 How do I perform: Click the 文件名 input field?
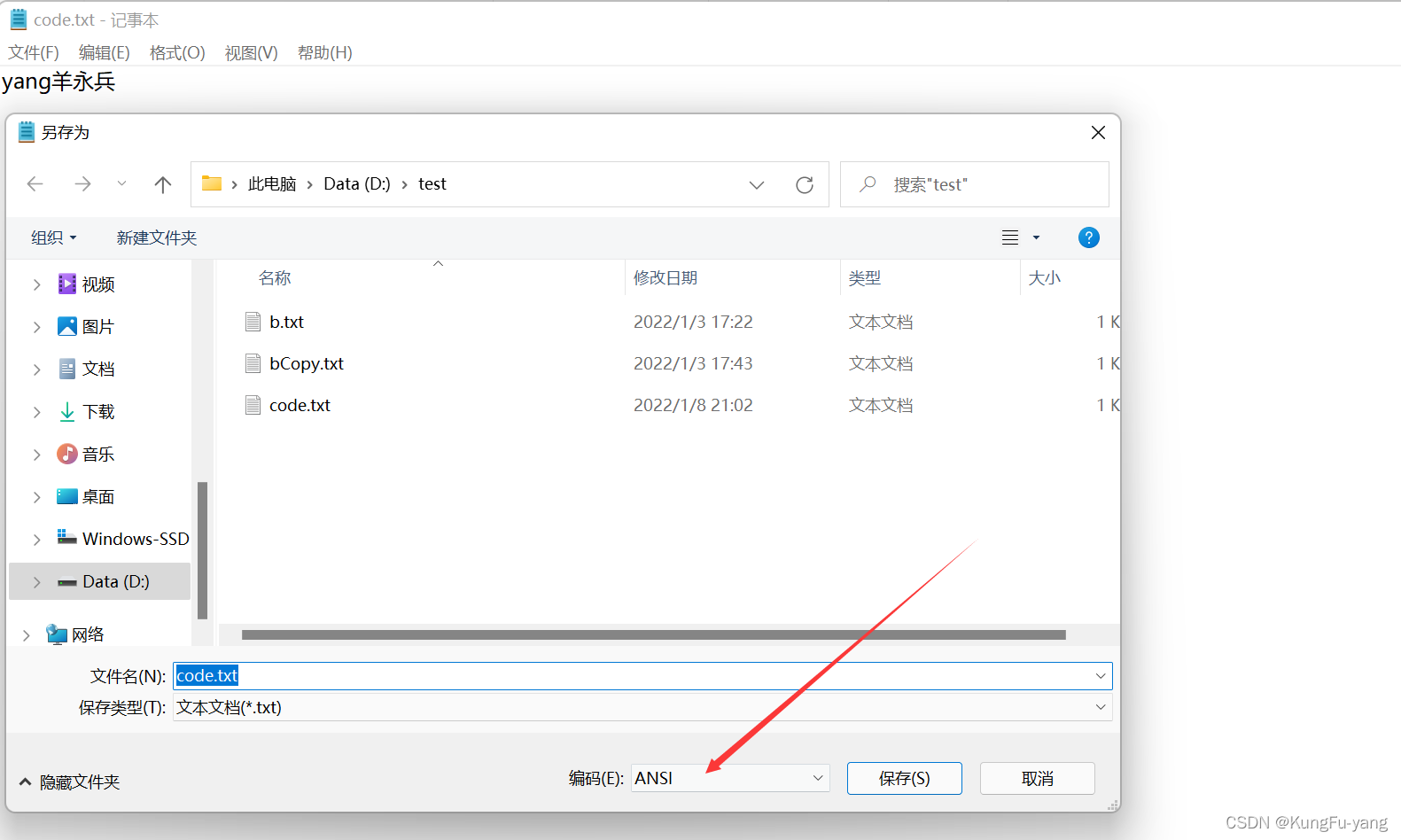642,676
